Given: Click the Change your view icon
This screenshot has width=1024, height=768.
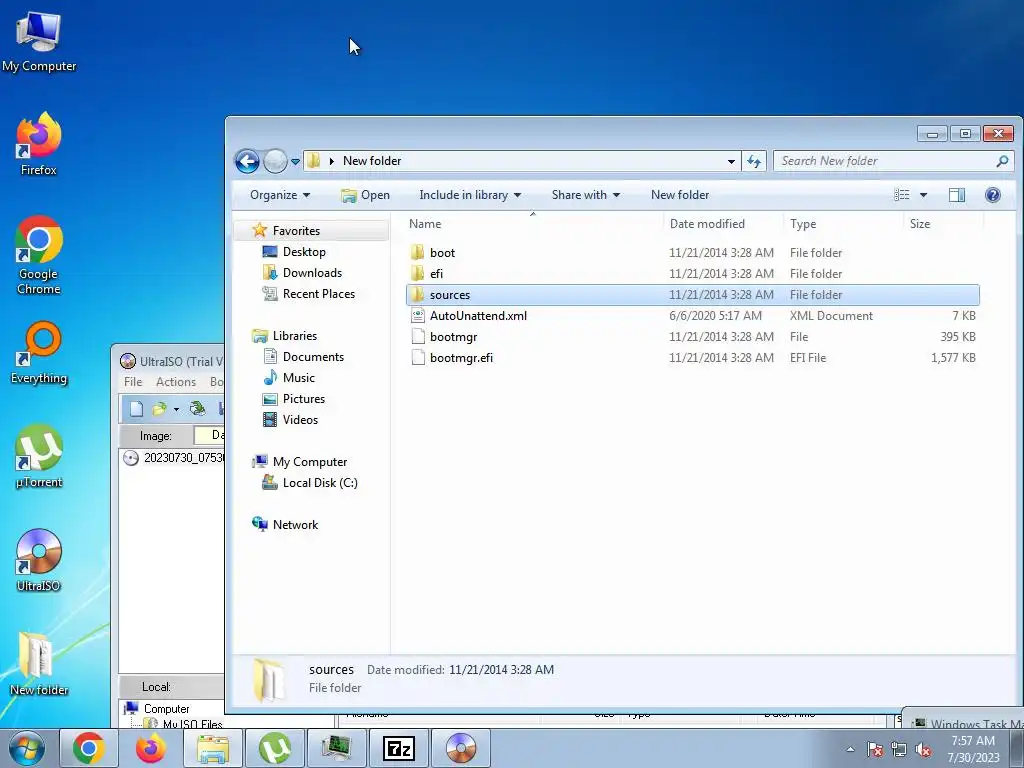Looking at the screenshot, I should [902, 195].
